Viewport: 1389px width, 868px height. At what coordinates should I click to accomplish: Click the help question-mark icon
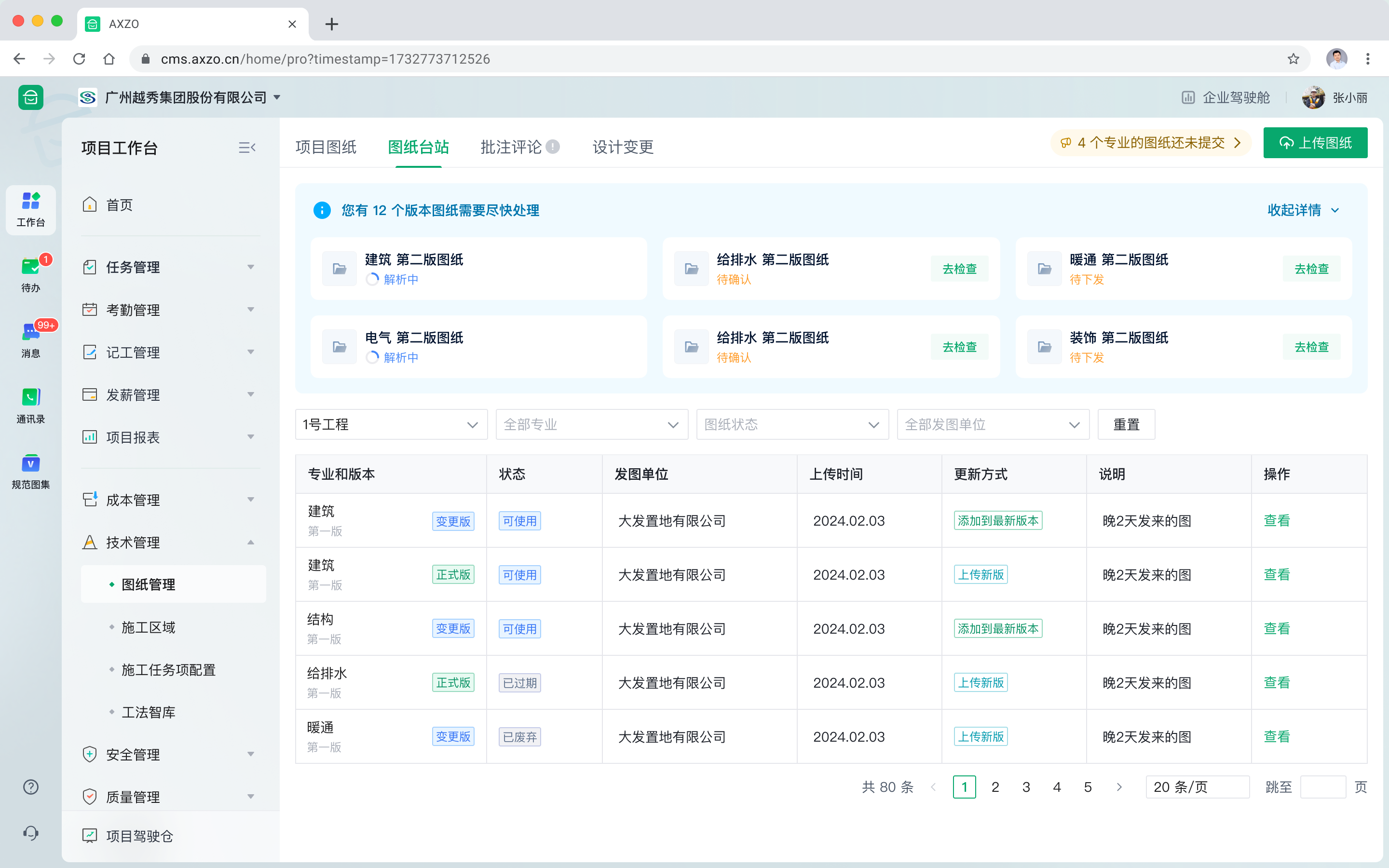click(30, 787)
